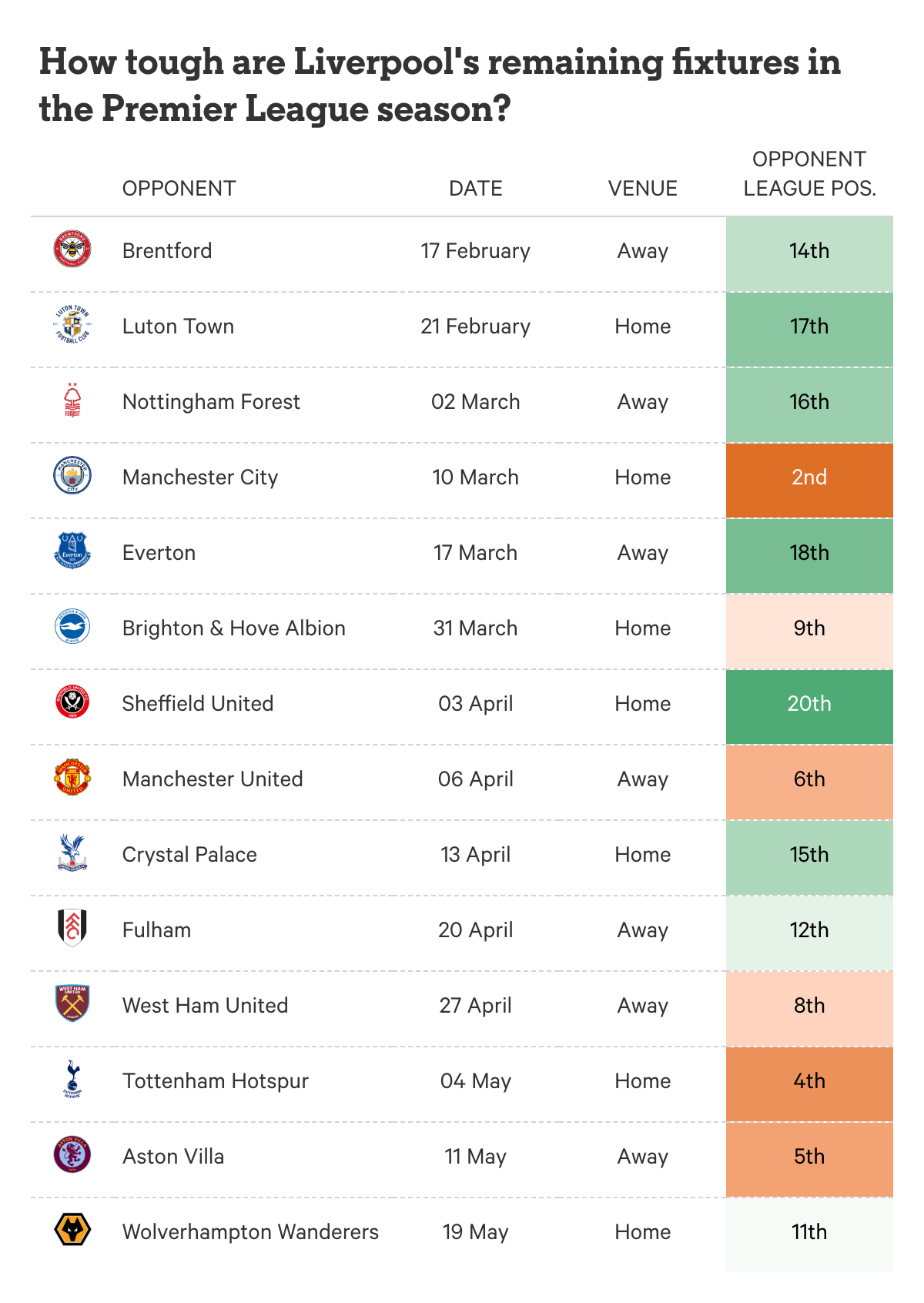Click the Opponent League Pos. header

point(809,174)
